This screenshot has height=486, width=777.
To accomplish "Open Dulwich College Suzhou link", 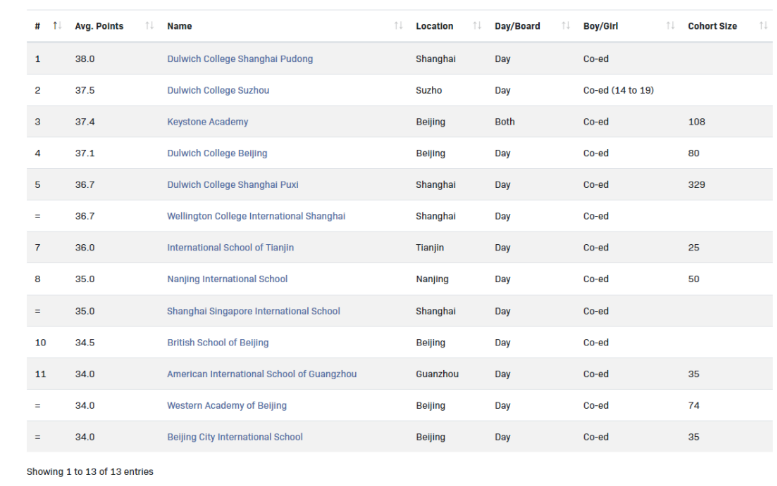I will [218, 90].
